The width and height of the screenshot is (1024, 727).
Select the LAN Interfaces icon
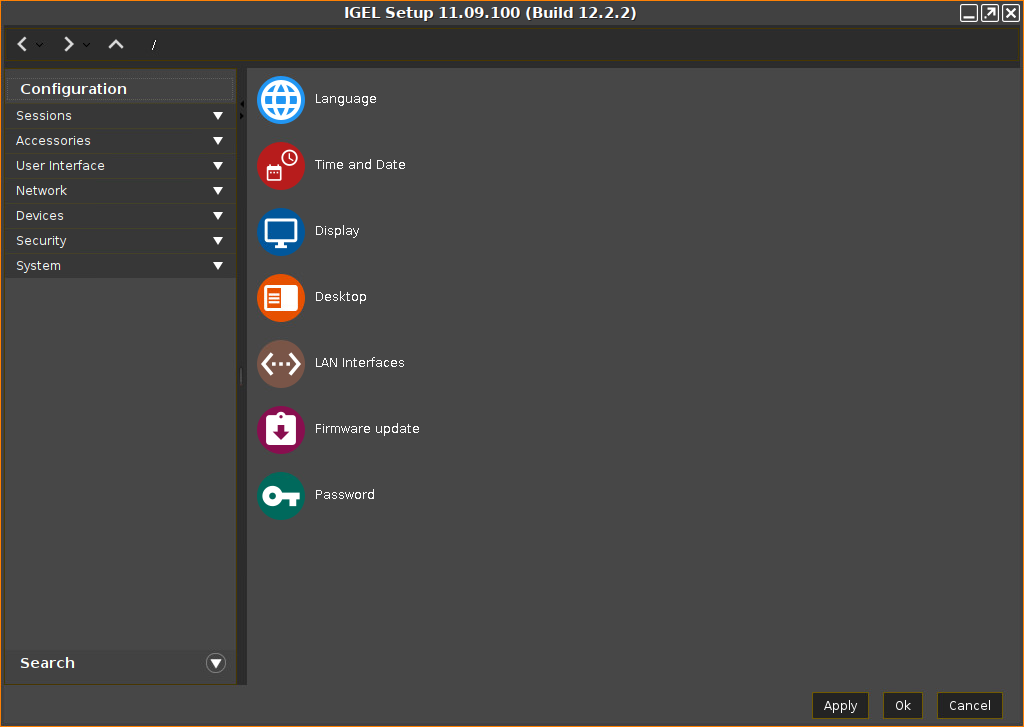pyautogui.click(x=281, y=364)
